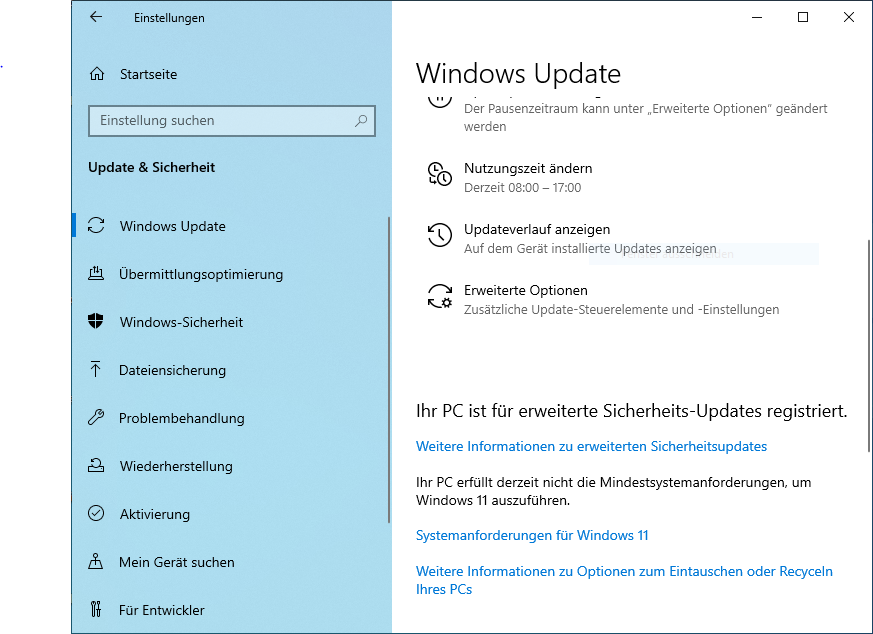This screenshot has width=873, height=634.
Task: Open link about Eintauschen oder Recyceln
Action: click(x=624, y=571)
